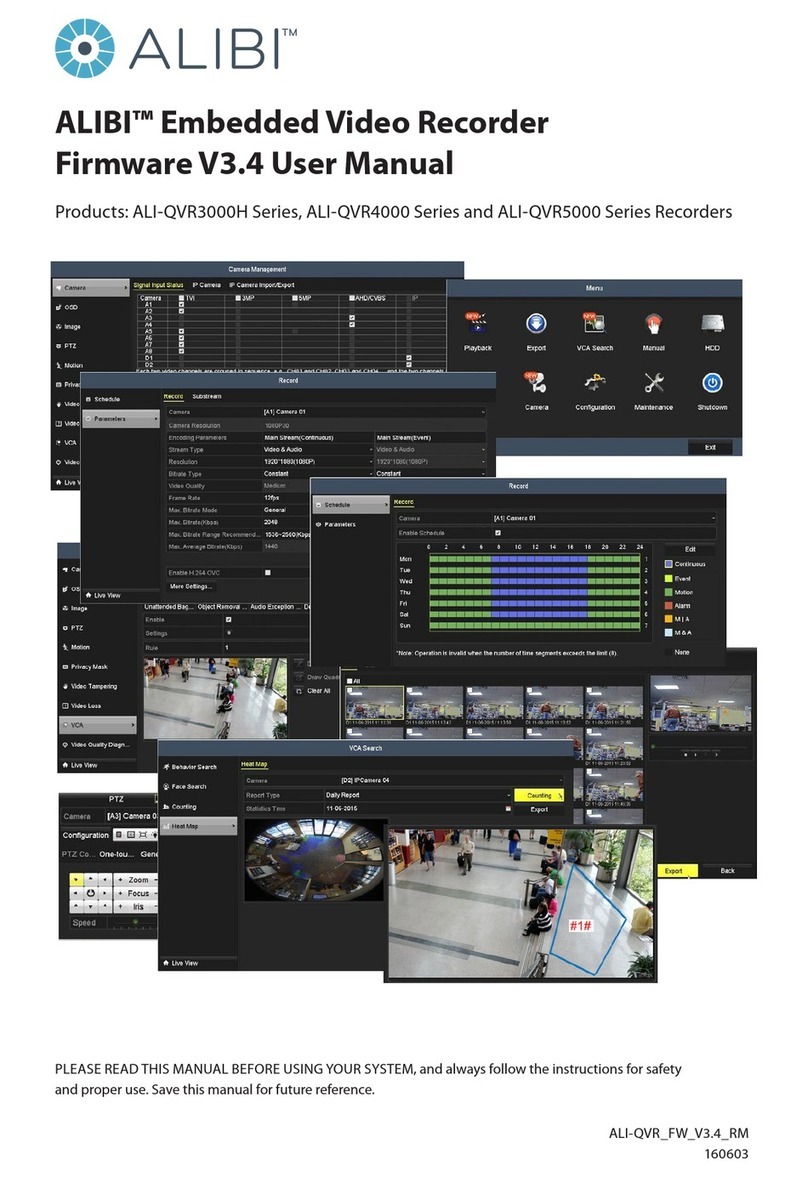Open Camera dropdown in Record Schedule window
Viewport: 808px width, 1177px height.
604,519
